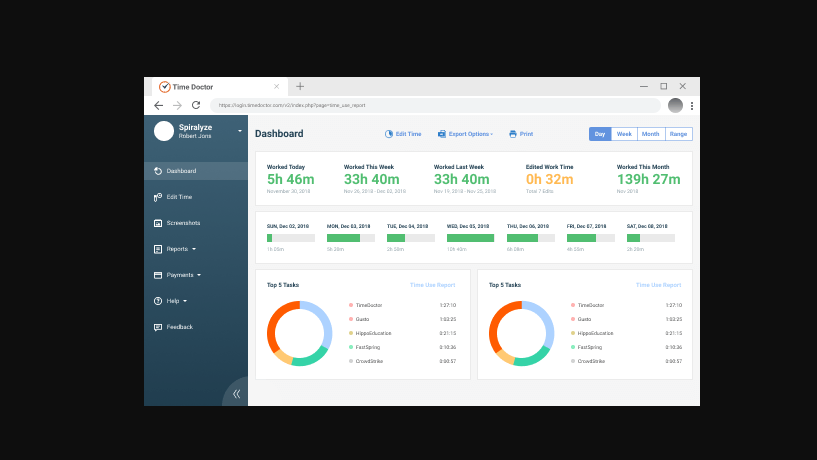Switch to Month view
817x460 pixels.
(x=650, y=134)
